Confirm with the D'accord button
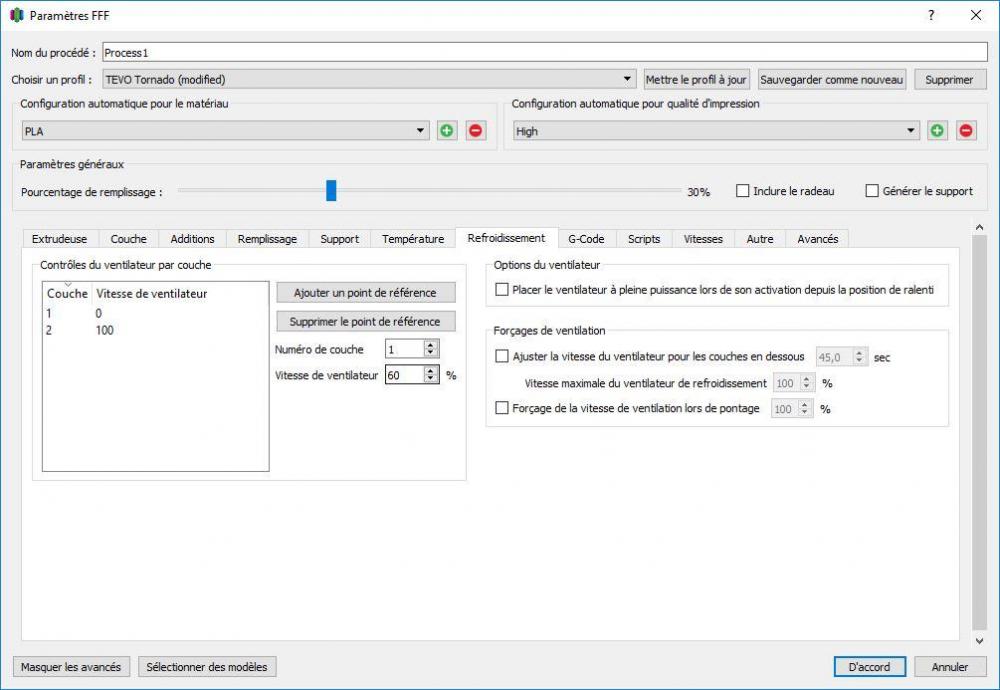 click(869, 667)
